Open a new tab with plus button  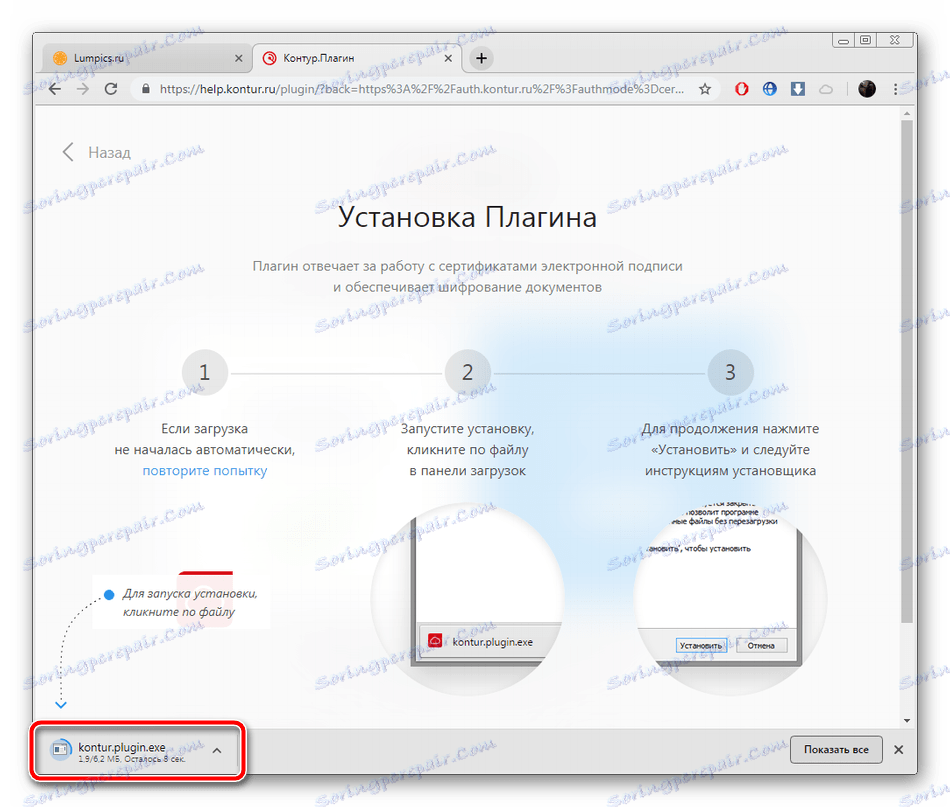click(x=481, y=58)
